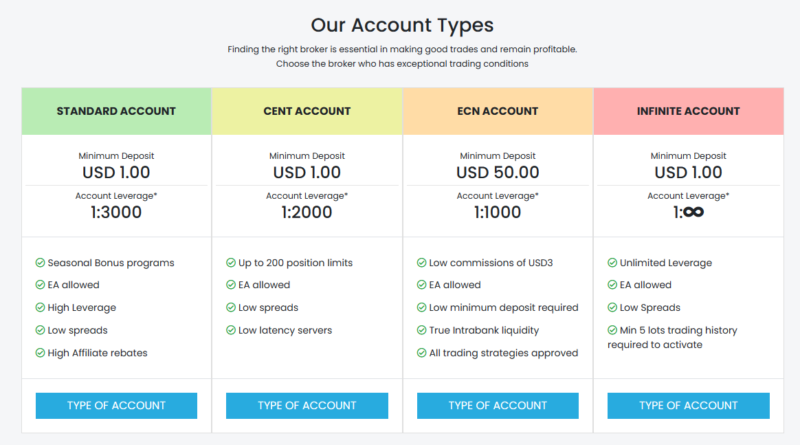Open TYPE OF ACCOUNT under ECN Account
800x445 pixels.
click(x=497, y=406)
